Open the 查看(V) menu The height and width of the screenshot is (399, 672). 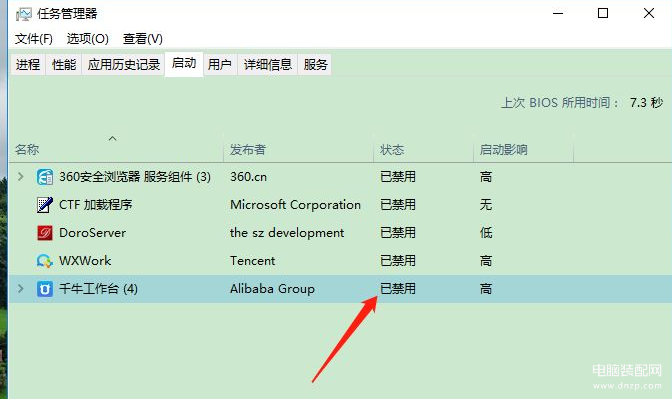click(143, 39)
